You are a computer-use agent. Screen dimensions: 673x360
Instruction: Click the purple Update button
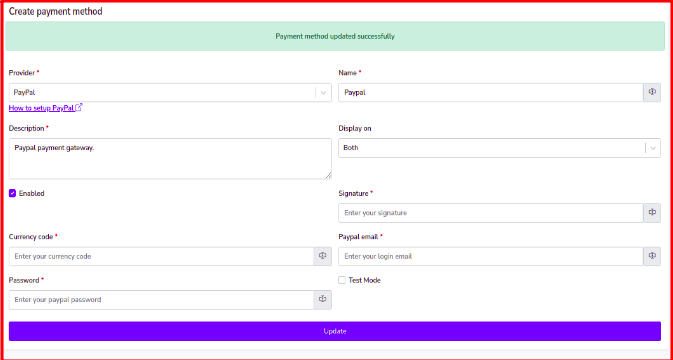pyautogui.click(x=335, y=331)
